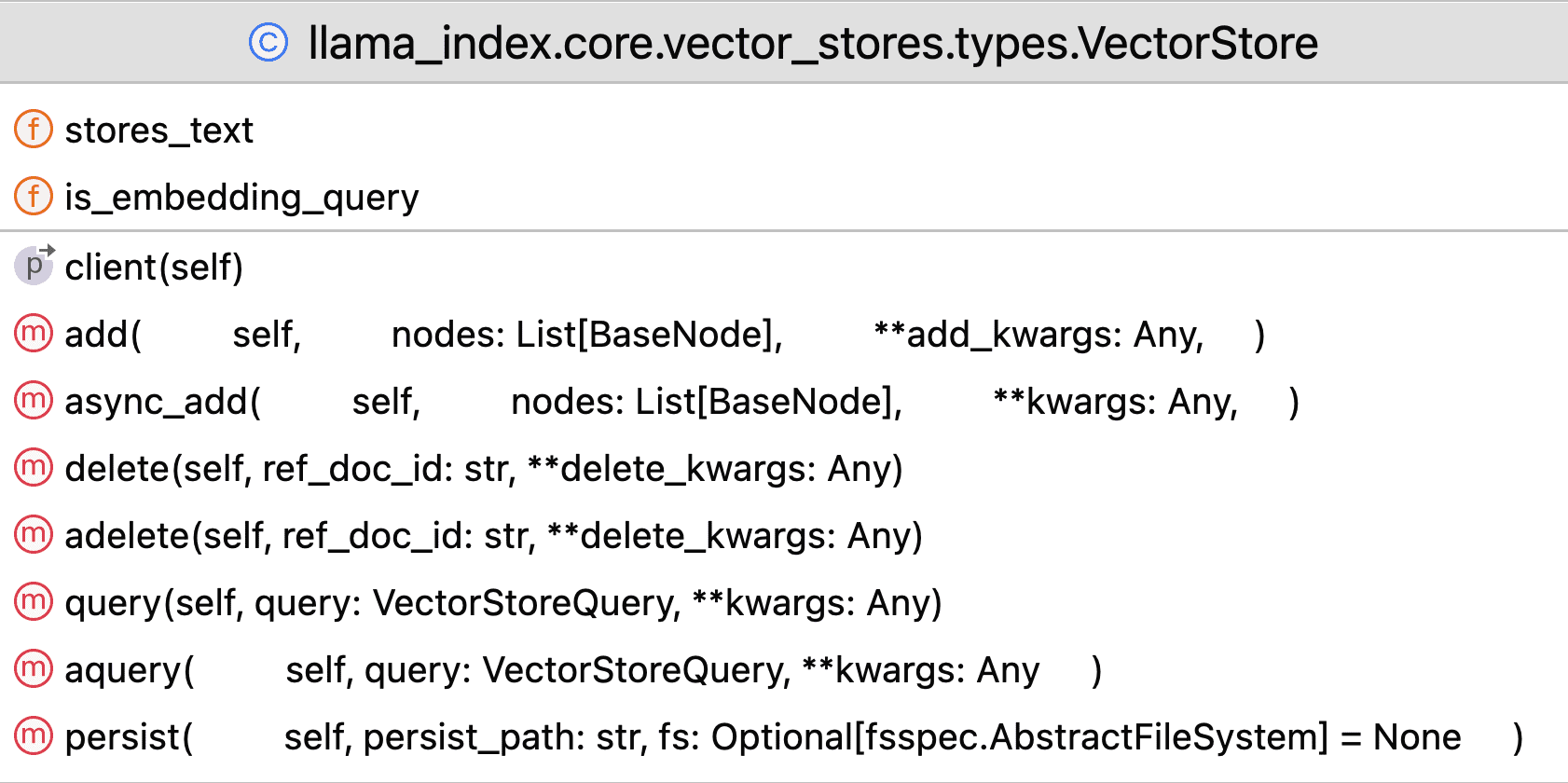
Task: Click the property icon beside client(self)
Action: point(34,266)
